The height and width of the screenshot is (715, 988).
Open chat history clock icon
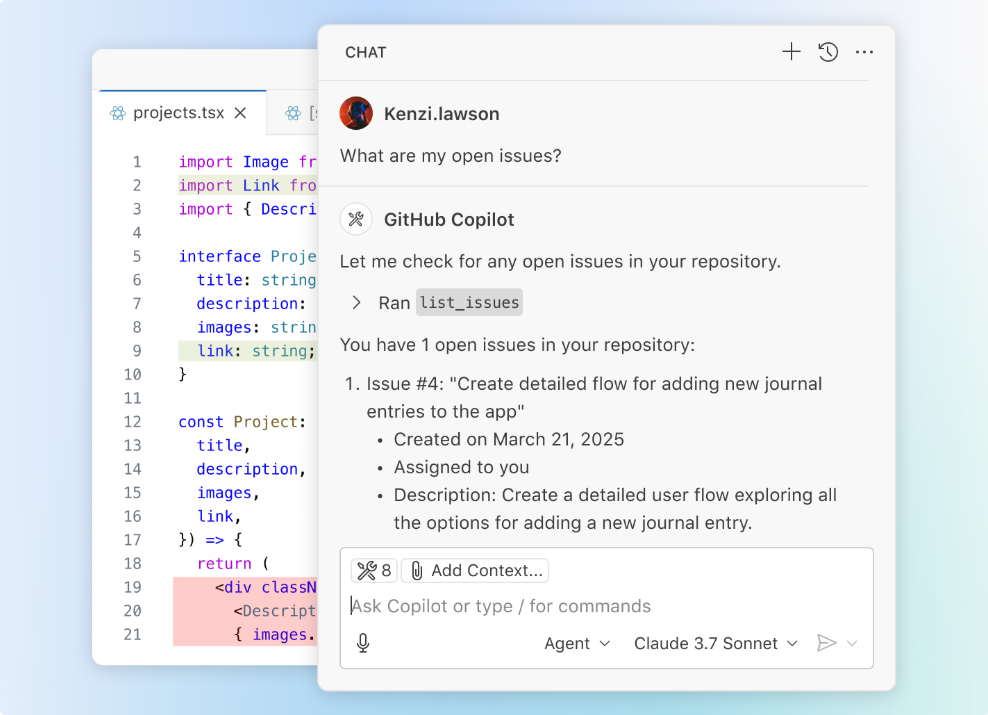pos(828,52)
